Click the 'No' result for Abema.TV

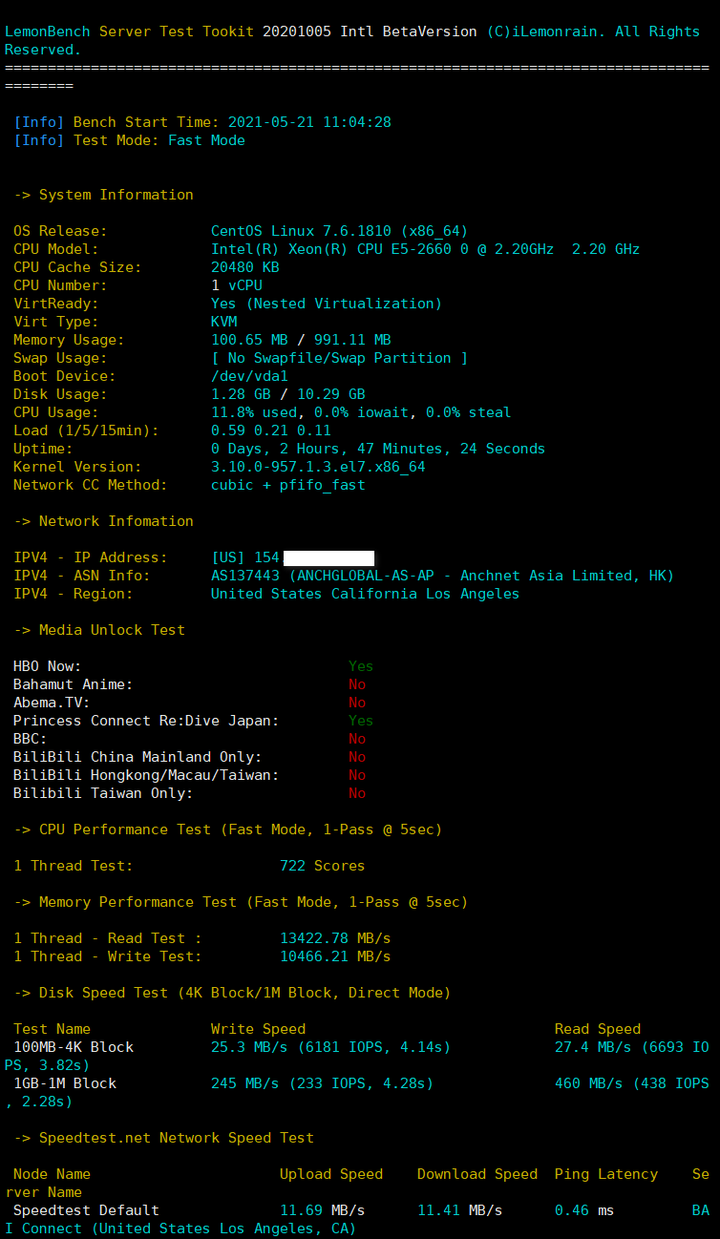coord(357,703)
